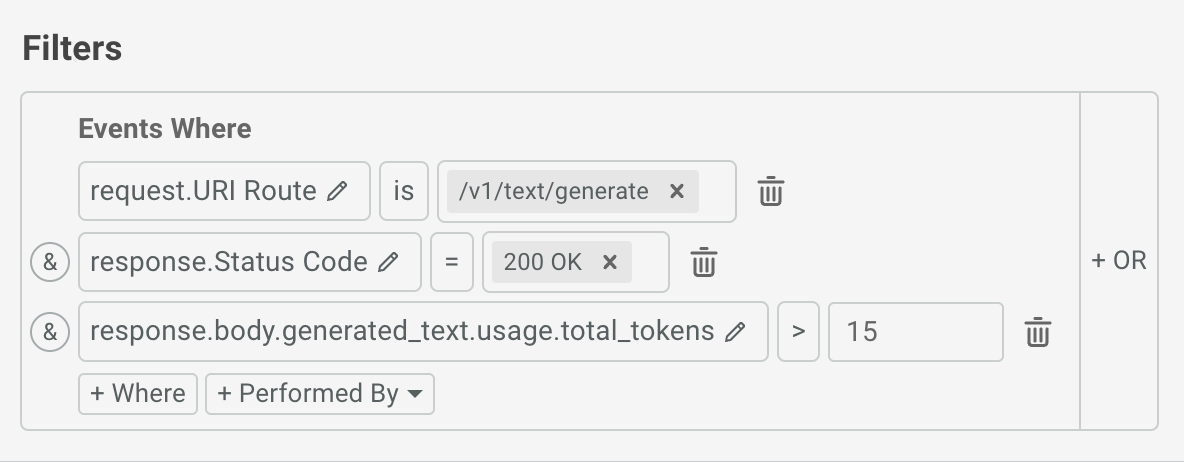Viewport: 1184px width, 462px height.
Task: Add an OR filter group
Action: pos(1118,261)
